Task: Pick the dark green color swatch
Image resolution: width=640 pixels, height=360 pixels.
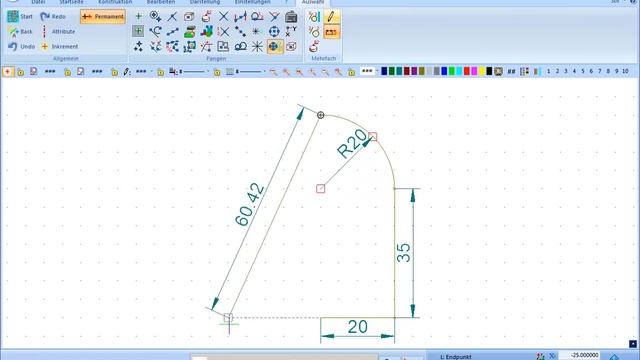Action: [392, 72]
